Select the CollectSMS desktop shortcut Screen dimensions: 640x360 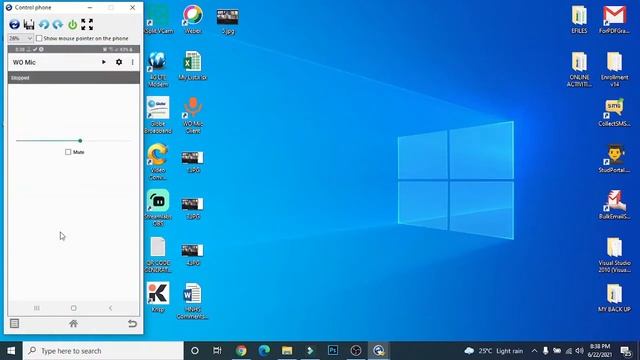pyautogui.click(x=614, y=112)
